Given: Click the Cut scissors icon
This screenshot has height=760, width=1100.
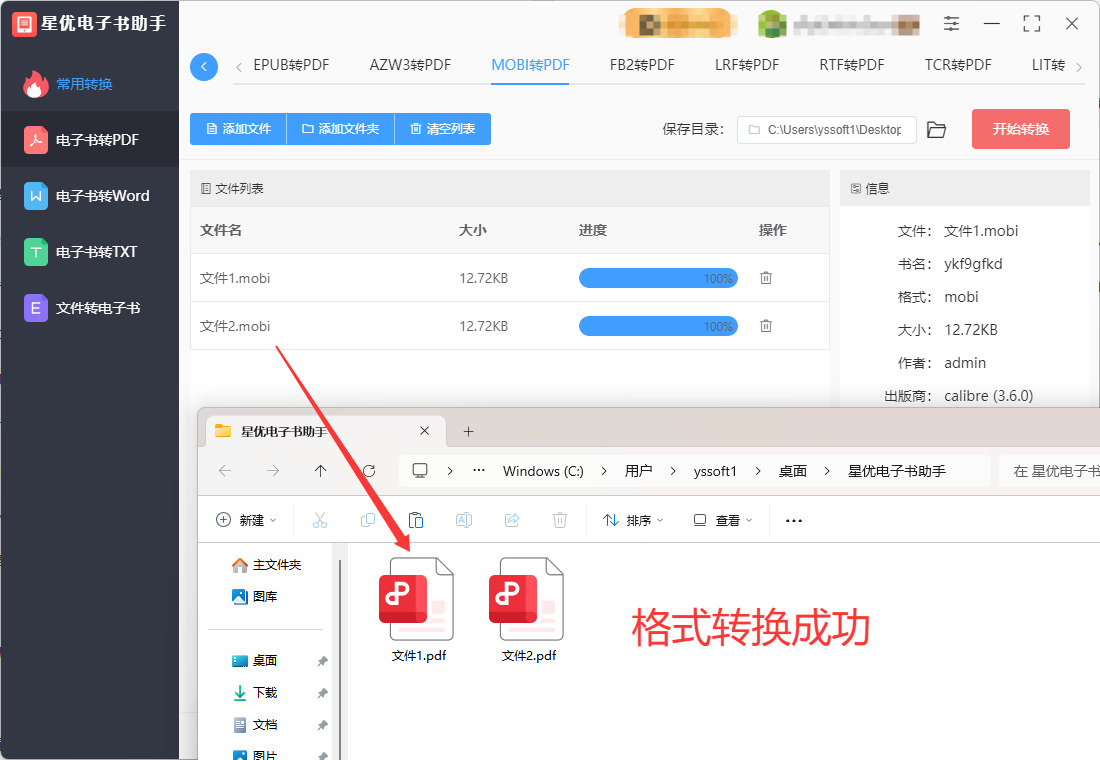Looking at the screenshot, I should click(320, 520).
